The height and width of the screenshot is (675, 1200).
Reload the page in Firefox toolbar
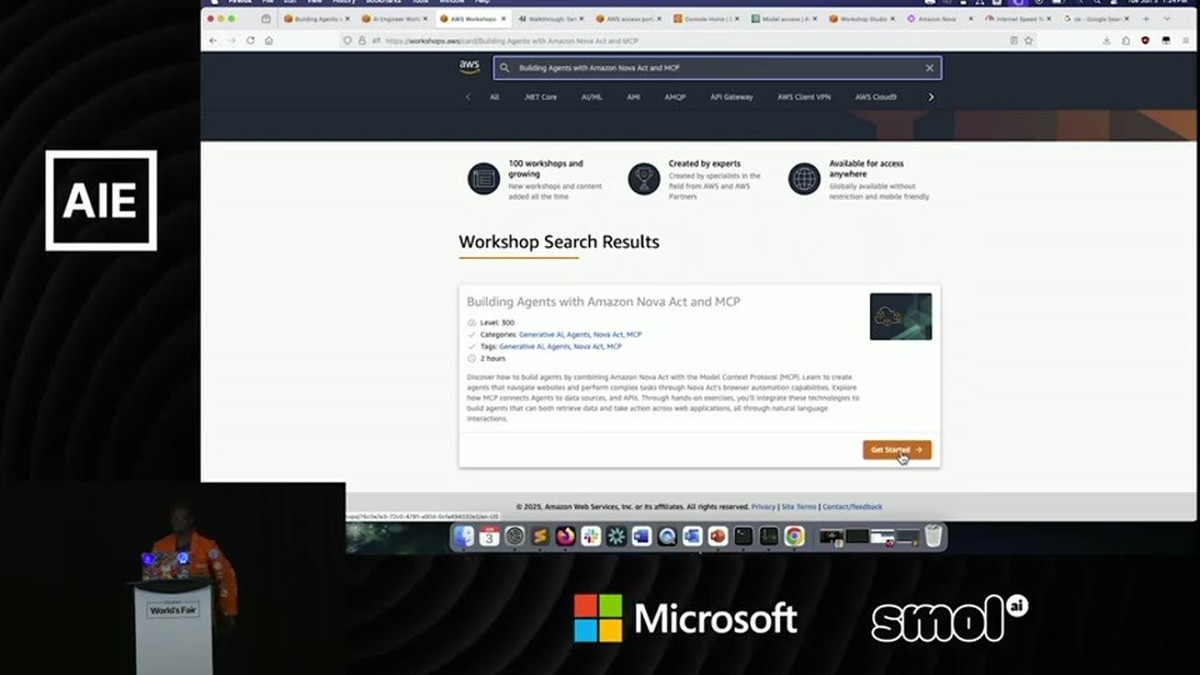[250, 40]
